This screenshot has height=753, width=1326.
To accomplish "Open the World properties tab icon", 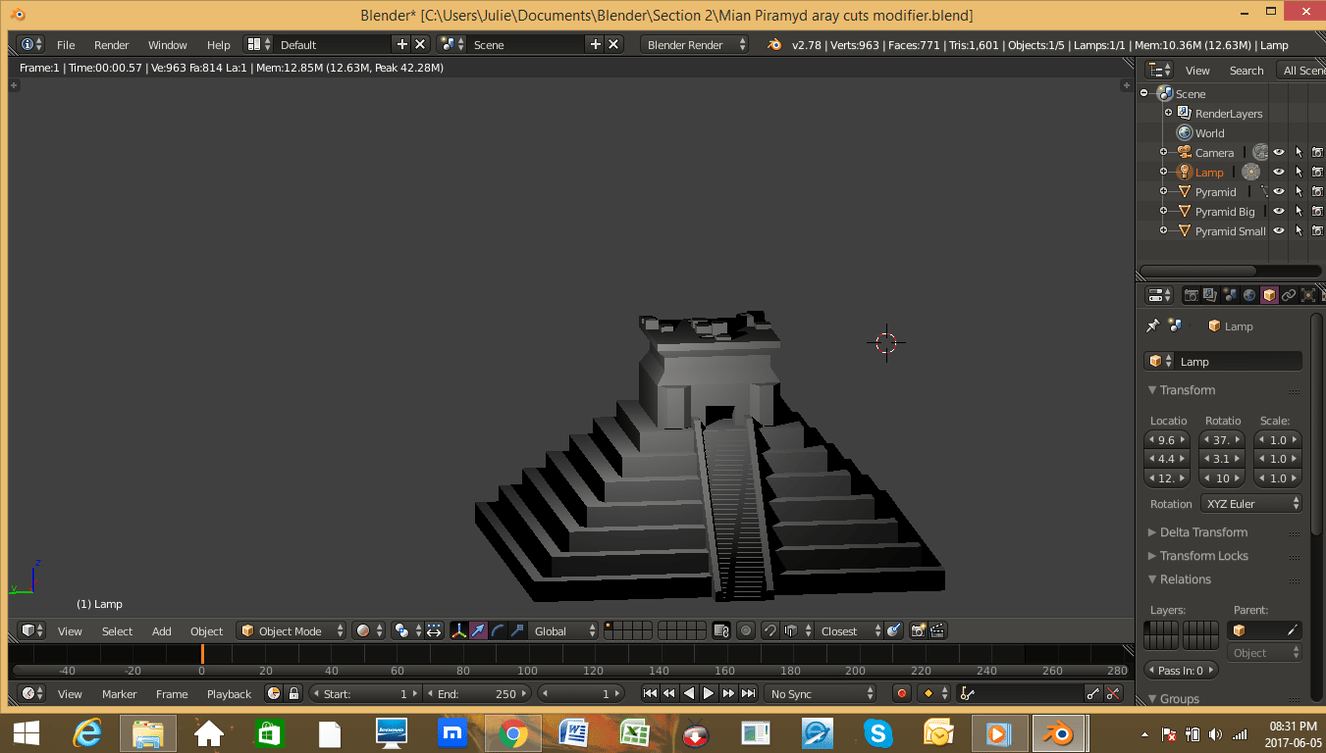I will pos(1249,295).
